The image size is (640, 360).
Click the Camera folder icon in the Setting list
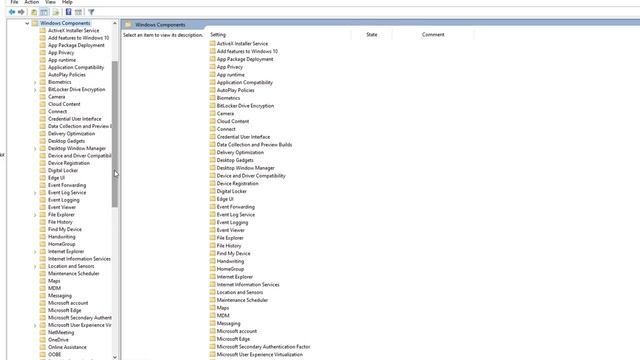(x=212, y=113)
